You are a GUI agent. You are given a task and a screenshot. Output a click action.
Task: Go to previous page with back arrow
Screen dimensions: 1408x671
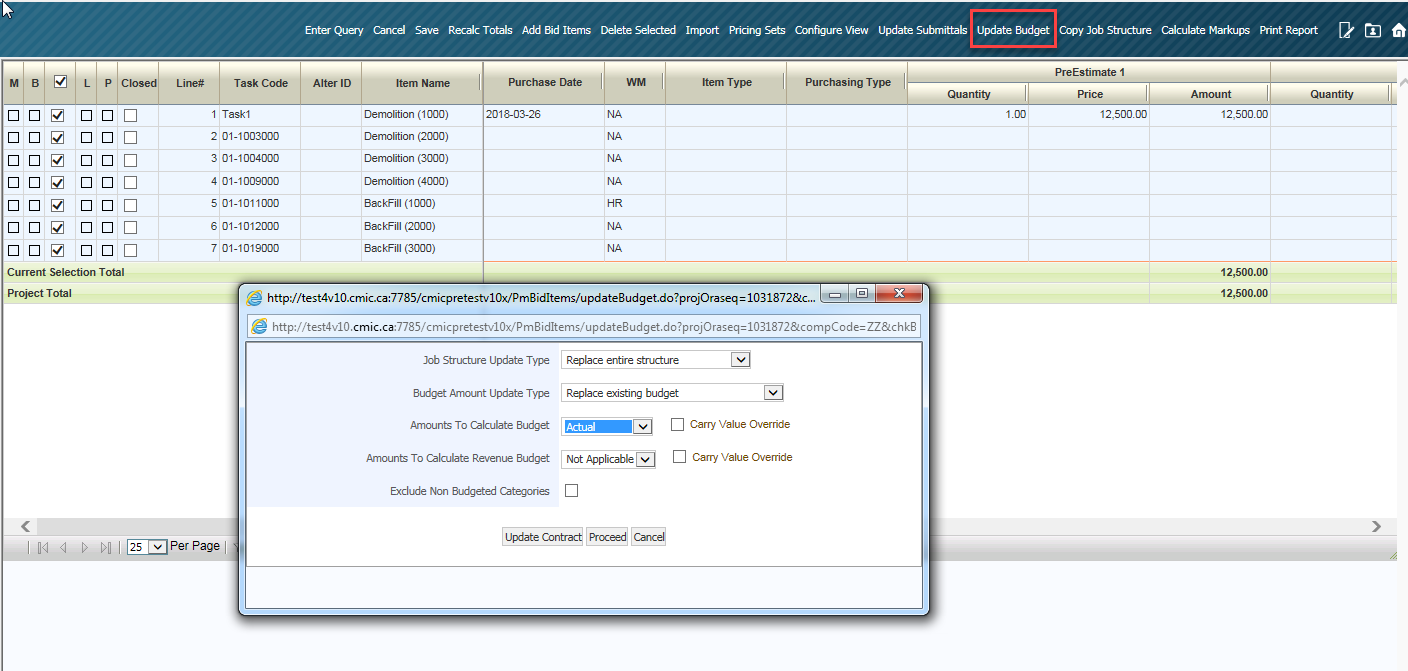(63, 547)
